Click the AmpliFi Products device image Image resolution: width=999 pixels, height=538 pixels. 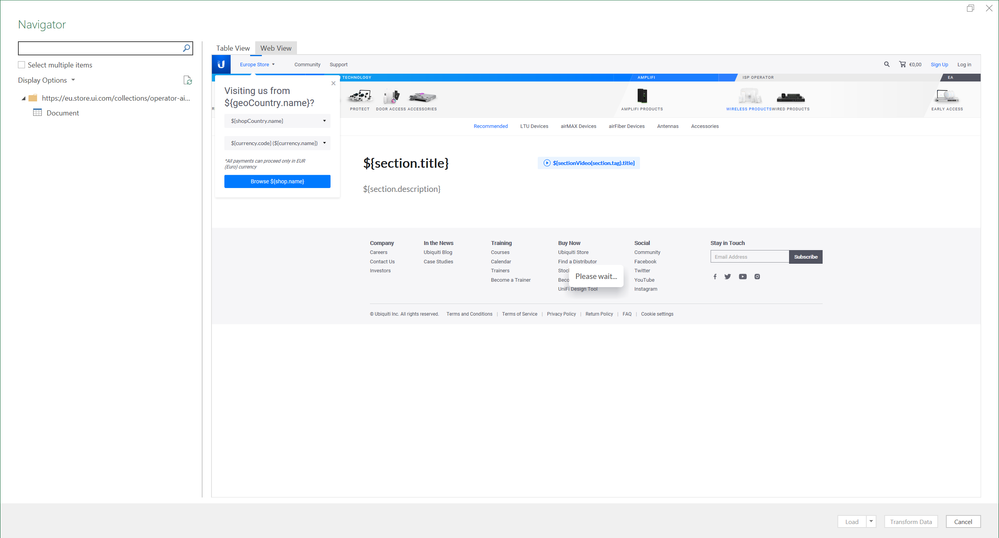(642, 96)
